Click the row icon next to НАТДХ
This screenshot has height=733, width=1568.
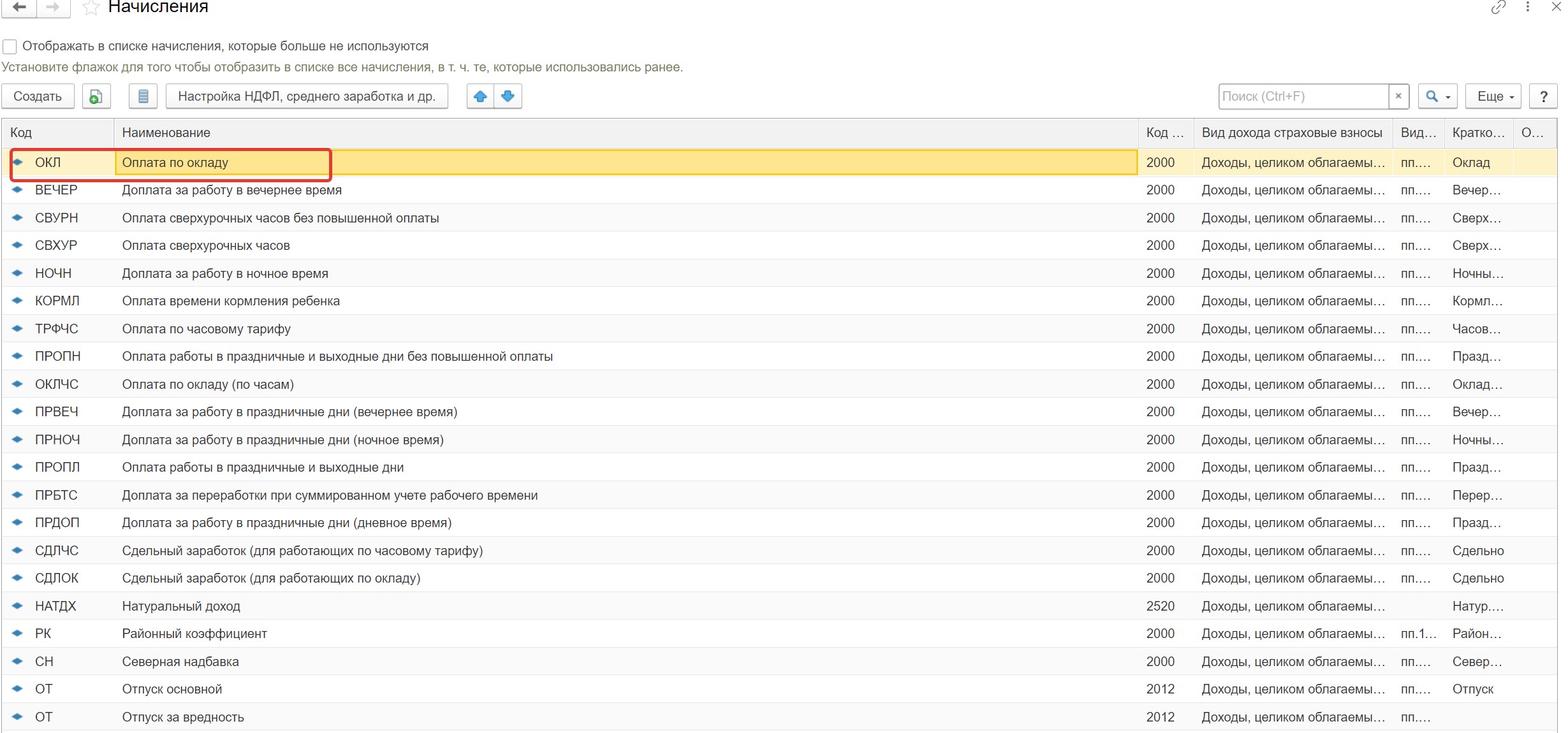click(18, 606)
